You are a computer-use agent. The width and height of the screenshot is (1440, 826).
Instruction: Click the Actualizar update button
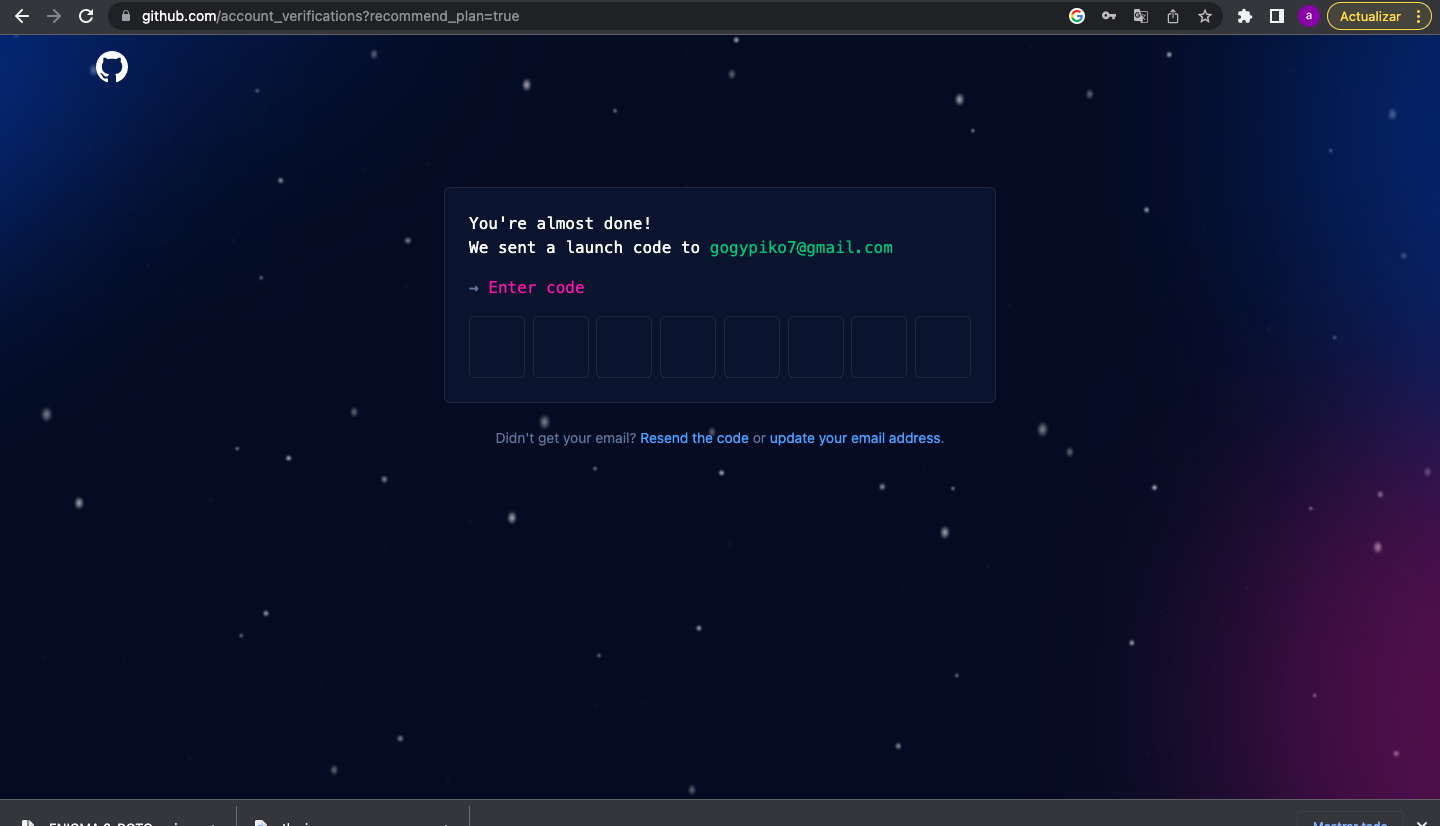coord(1369,16)
